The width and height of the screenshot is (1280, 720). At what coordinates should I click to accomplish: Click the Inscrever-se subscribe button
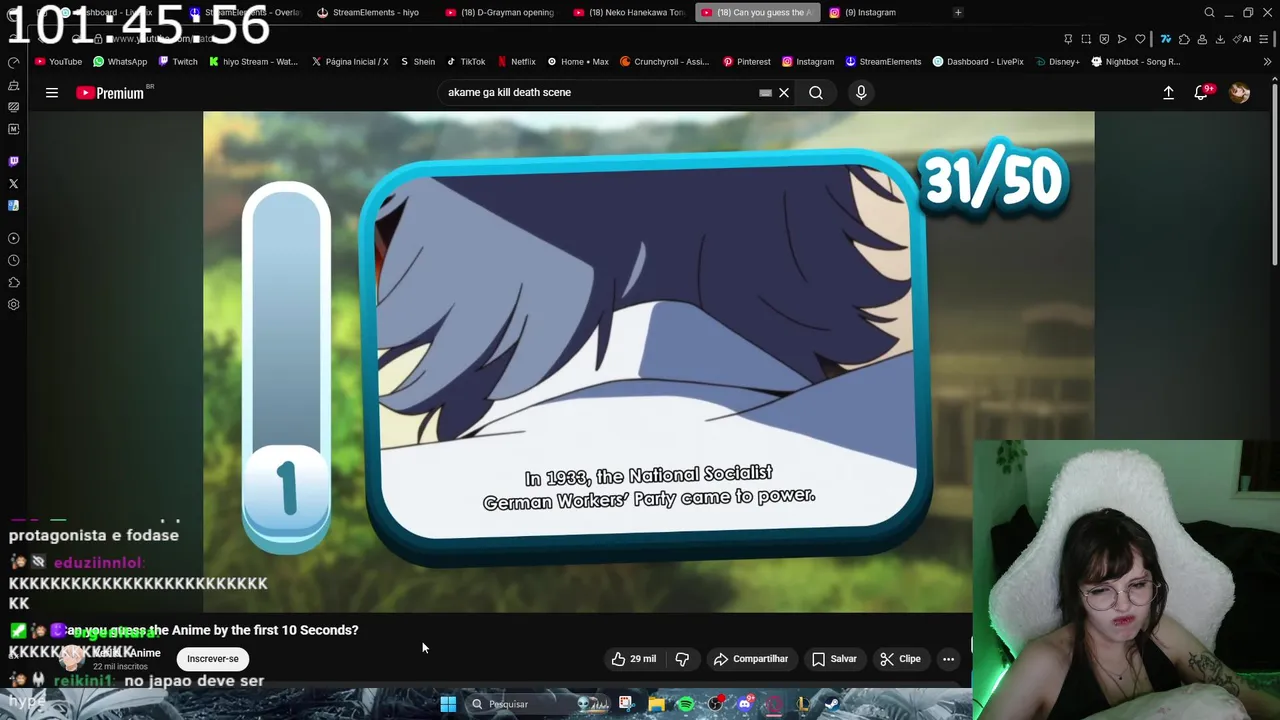point(213,659)
